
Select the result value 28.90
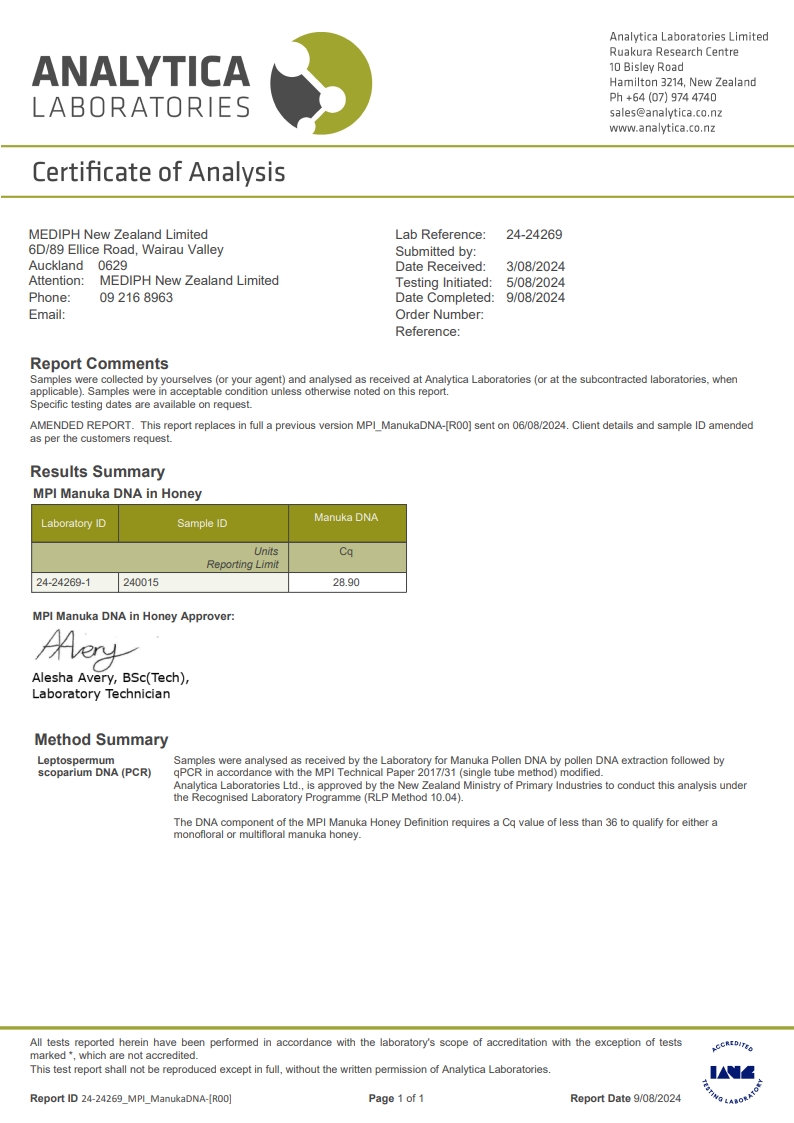click(347, 582)
